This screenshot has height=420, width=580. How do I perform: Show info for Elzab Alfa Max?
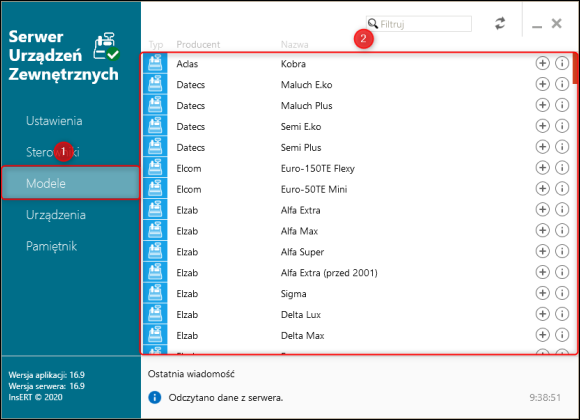coord(562,231)
